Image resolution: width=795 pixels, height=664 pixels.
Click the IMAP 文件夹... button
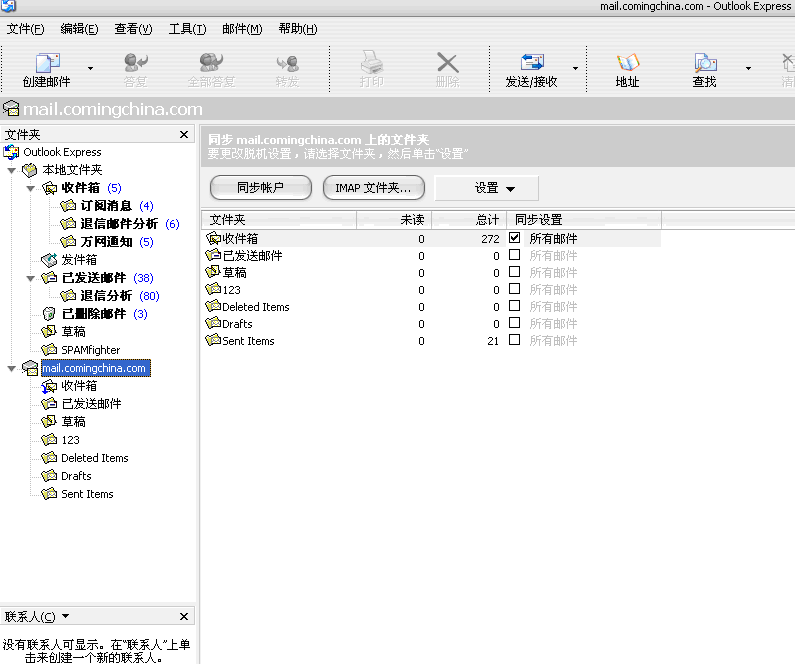(x=374, y=188)
